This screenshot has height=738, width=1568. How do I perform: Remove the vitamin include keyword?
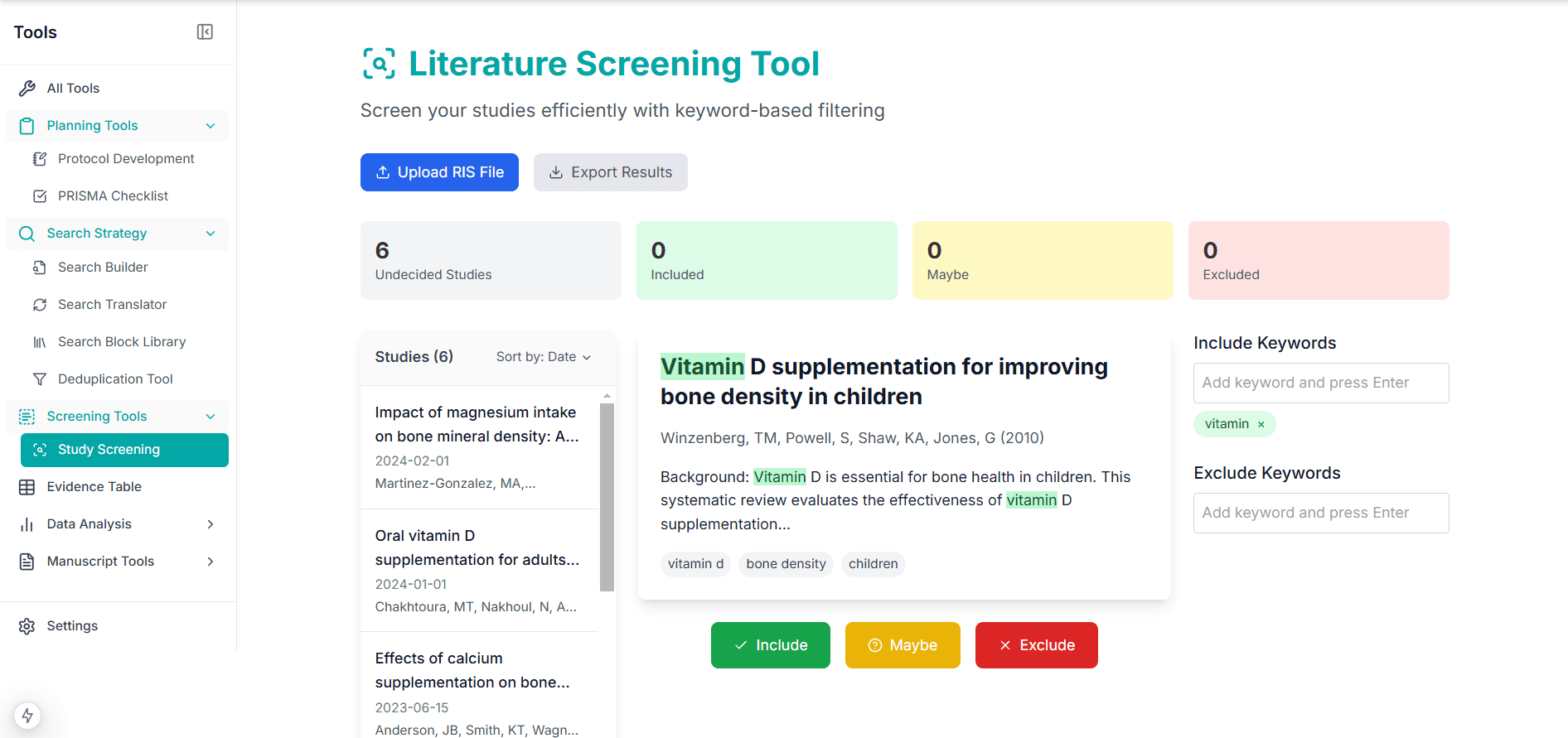(x=1261, y=425)
